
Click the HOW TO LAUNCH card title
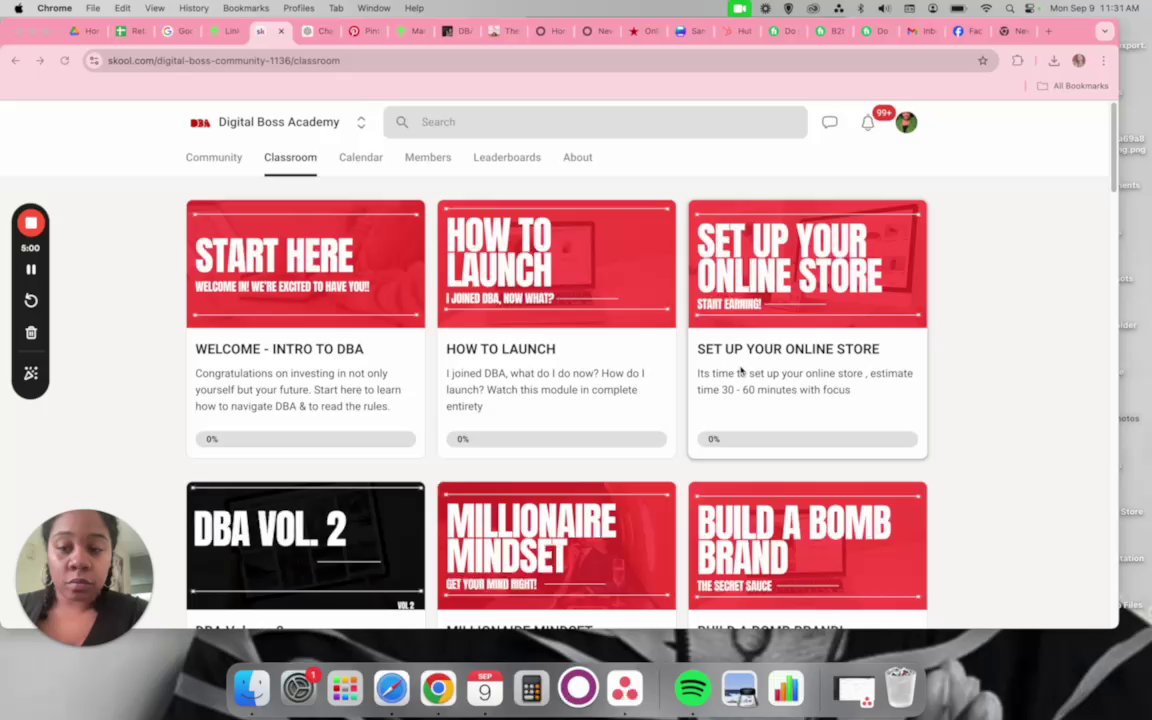coord(500,349)
